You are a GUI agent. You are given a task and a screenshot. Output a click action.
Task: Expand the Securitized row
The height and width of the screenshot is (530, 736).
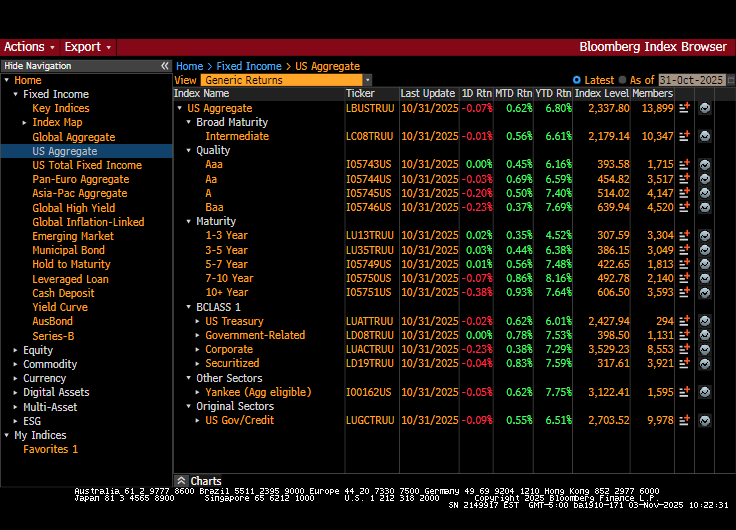198,364
